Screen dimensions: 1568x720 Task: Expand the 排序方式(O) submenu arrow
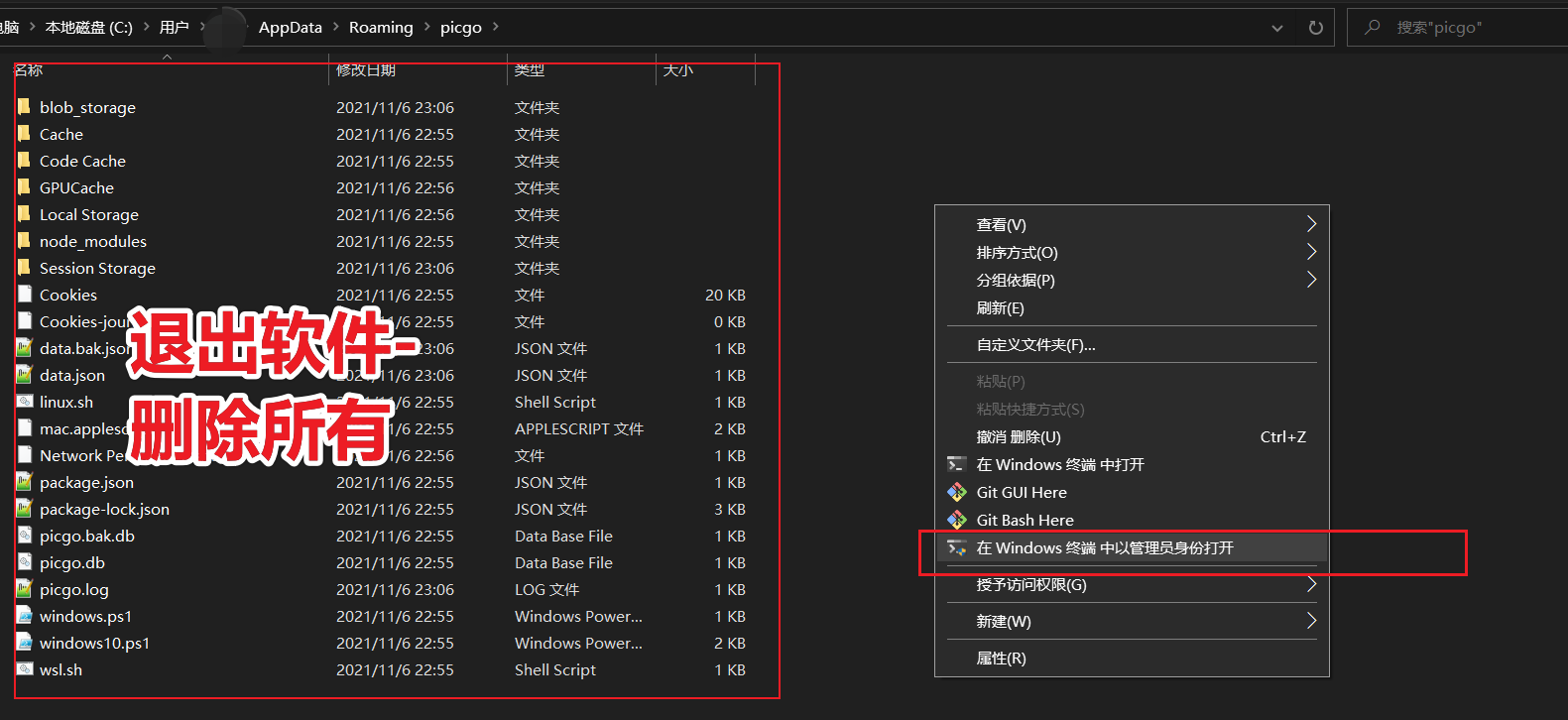(1311, 252)
